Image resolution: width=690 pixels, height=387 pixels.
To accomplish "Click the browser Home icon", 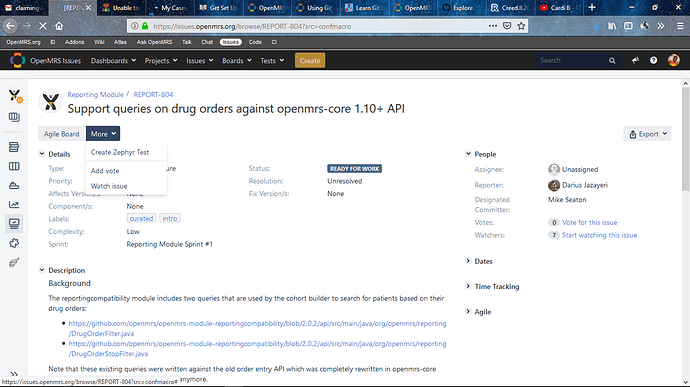I will [x=59, y=26].
